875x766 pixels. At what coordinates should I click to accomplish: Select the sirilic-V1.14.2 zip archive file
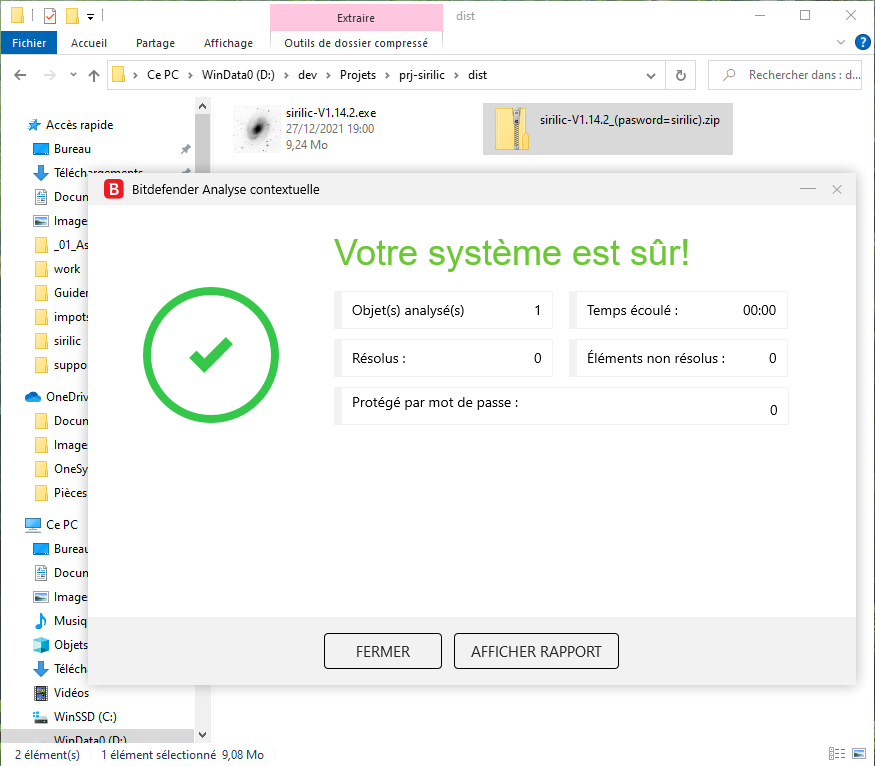[x=608, y=129]
